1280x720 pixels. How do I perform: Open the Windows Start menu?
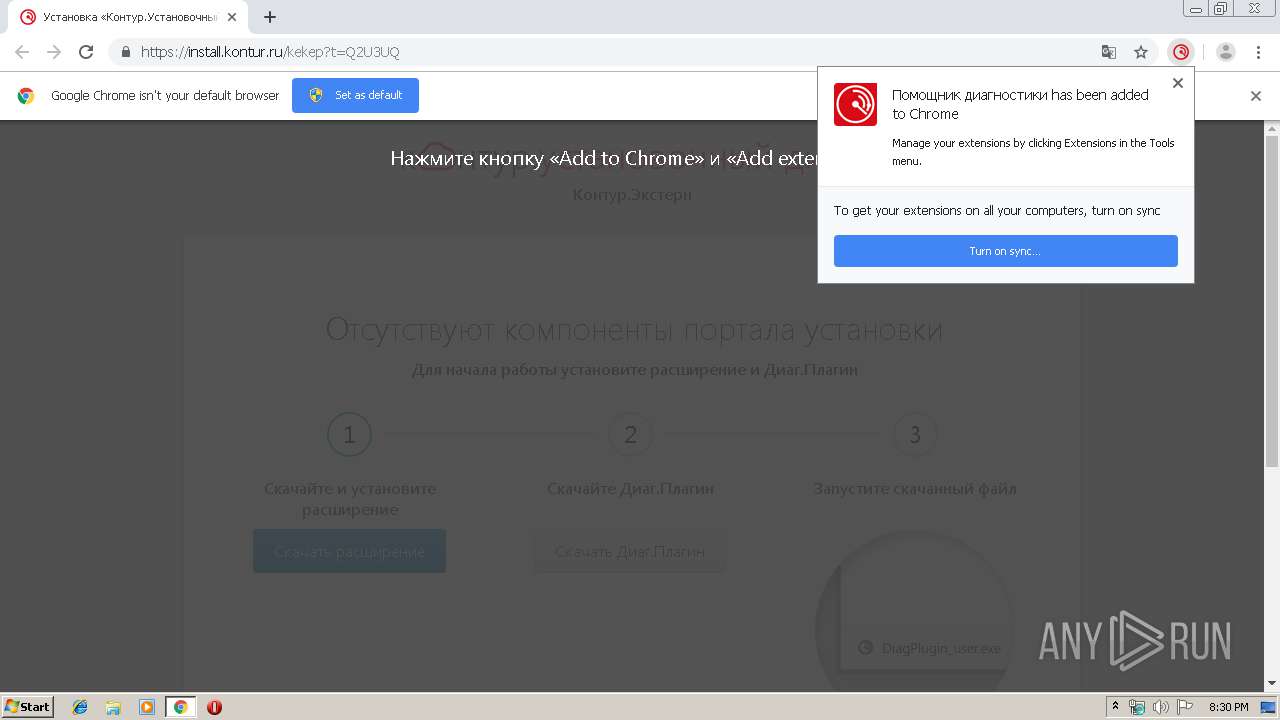coord(27,707)
